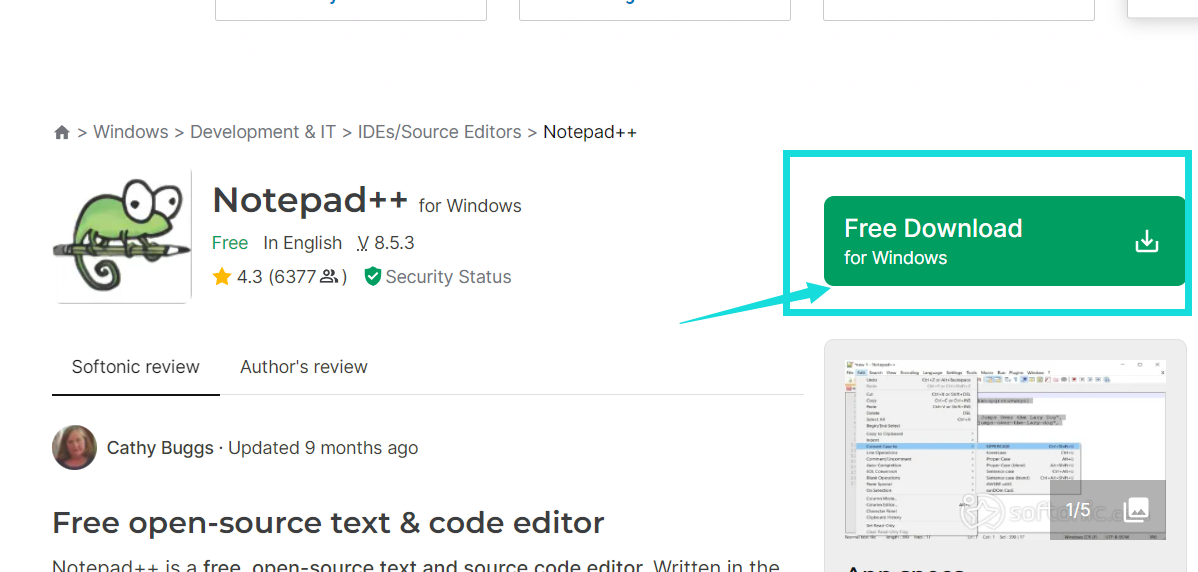Open Development & IT breadcrumb link
1198x572 pixels.
(x=263, y=132)
